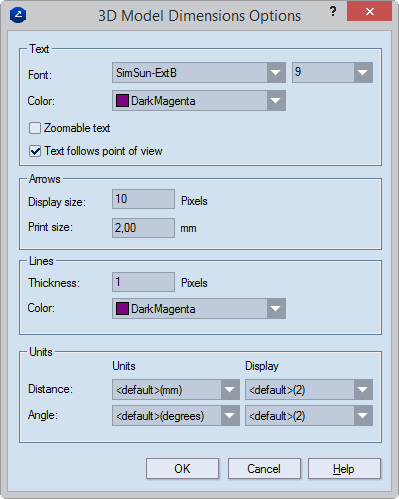Click the application icon in title bar
Image resolution: width=399 pixels, height=499 pixels.
point(18,15)
